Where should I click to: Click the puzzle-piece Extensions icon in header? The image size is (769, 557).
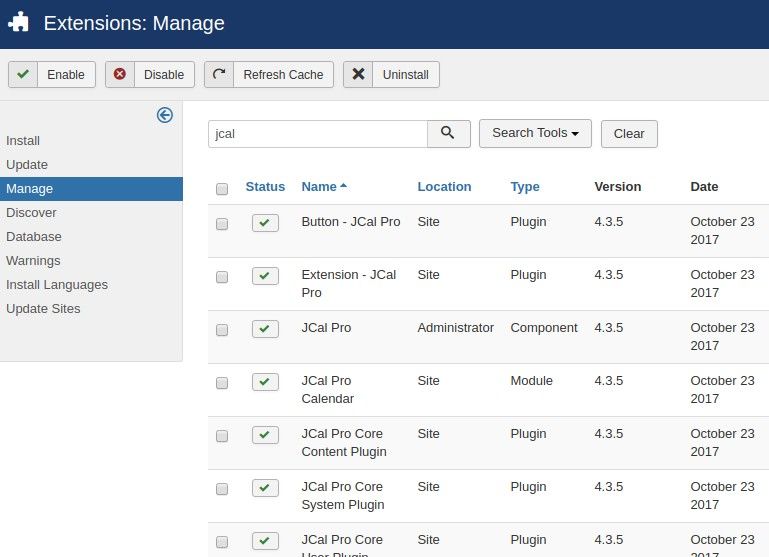19,22
